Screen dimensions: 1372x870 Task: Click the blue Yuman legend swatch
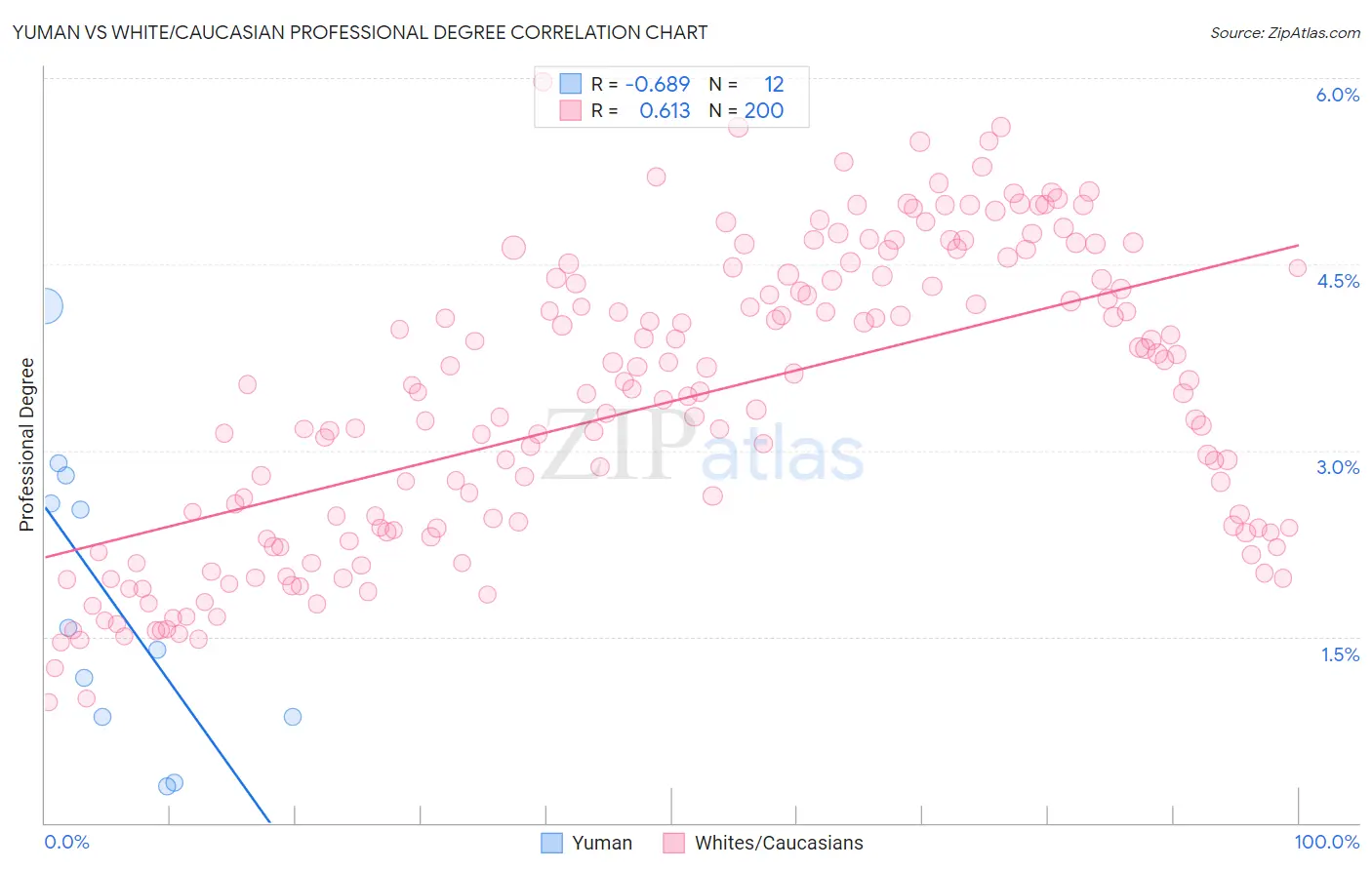click(551, 843)
